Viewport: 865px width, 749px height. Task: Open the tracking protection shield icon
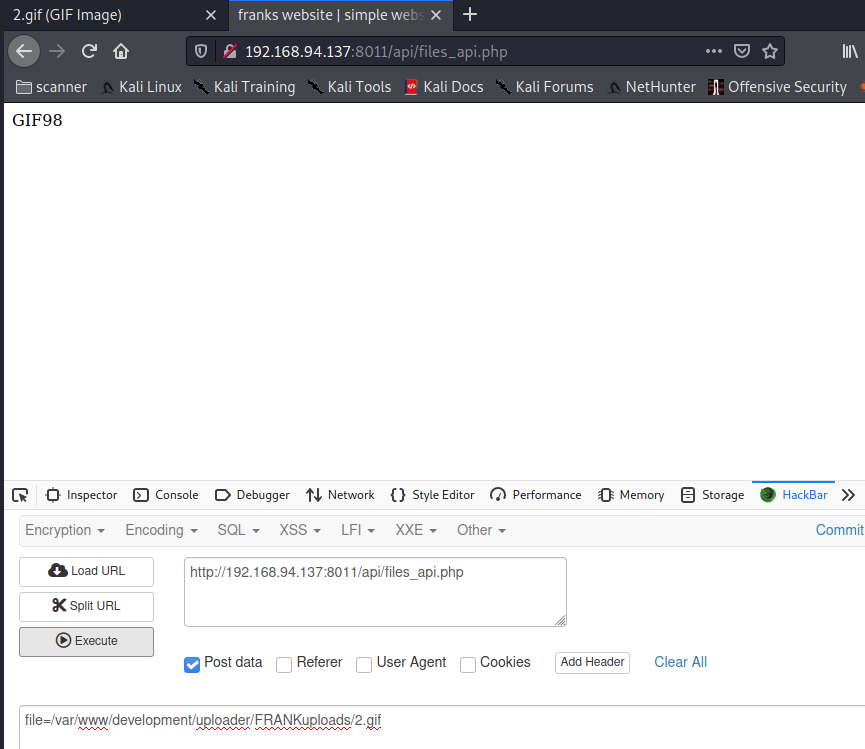click(201, 51)
